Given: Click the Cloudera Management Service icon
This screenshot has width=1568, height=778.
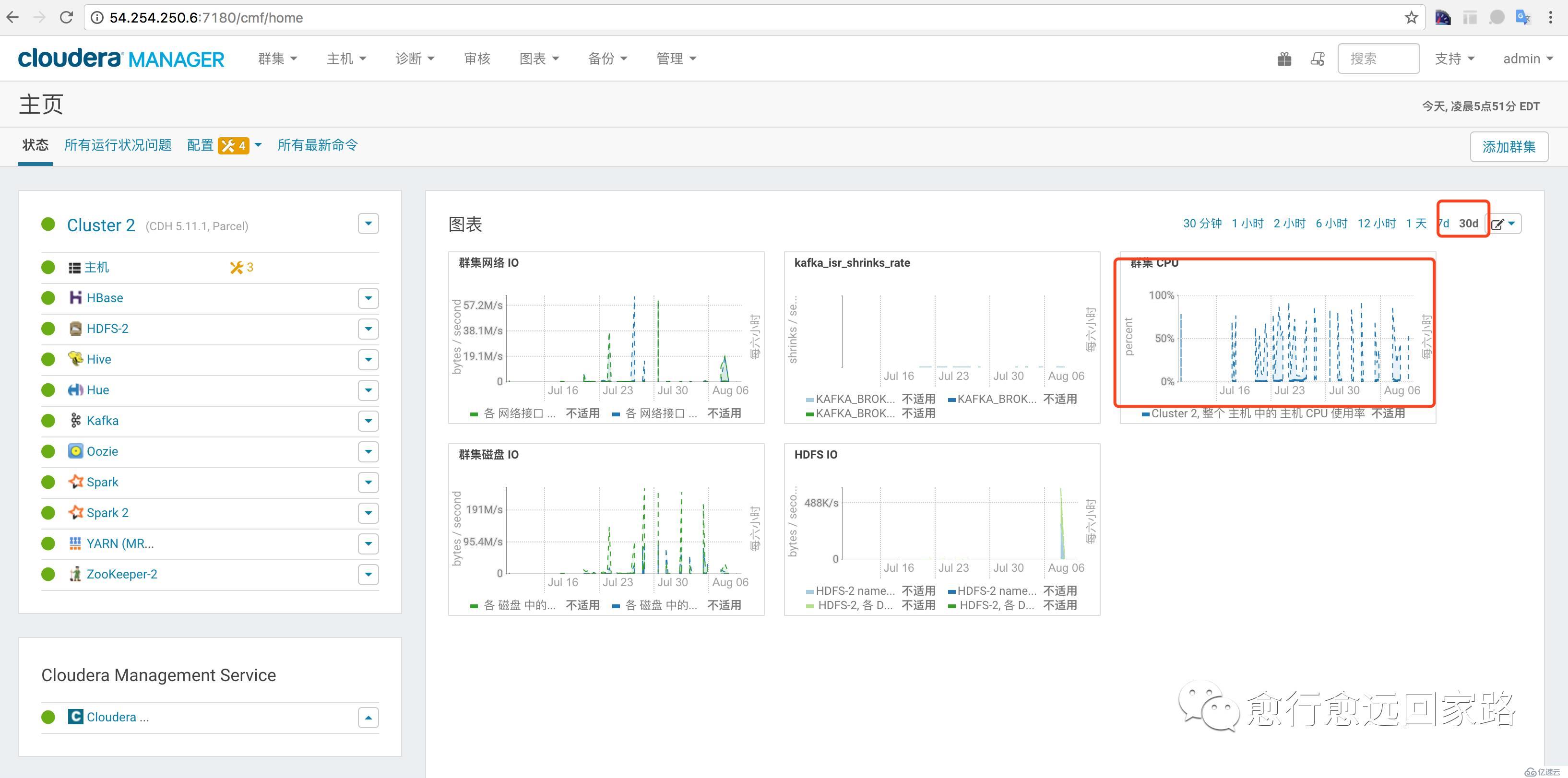Looking at the screenshot, I should (76, 718).
